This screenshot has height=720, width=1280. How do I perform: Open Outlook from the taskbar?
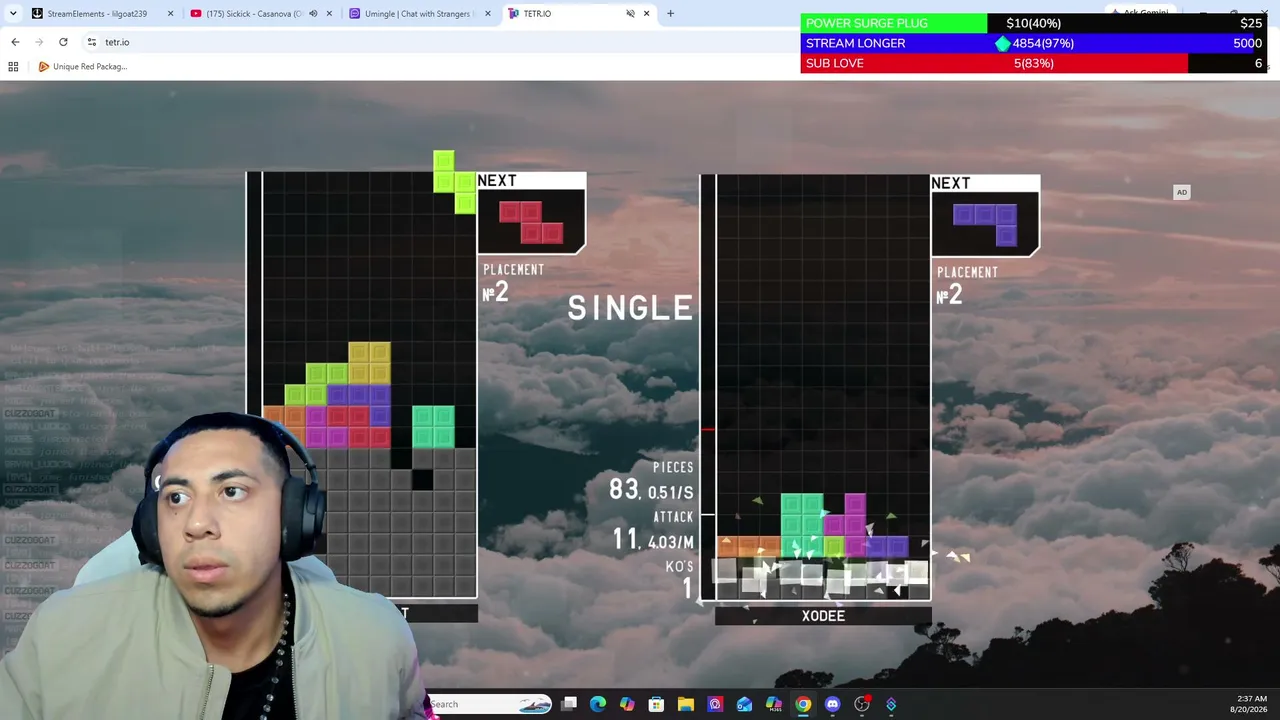tap(744, 704)
